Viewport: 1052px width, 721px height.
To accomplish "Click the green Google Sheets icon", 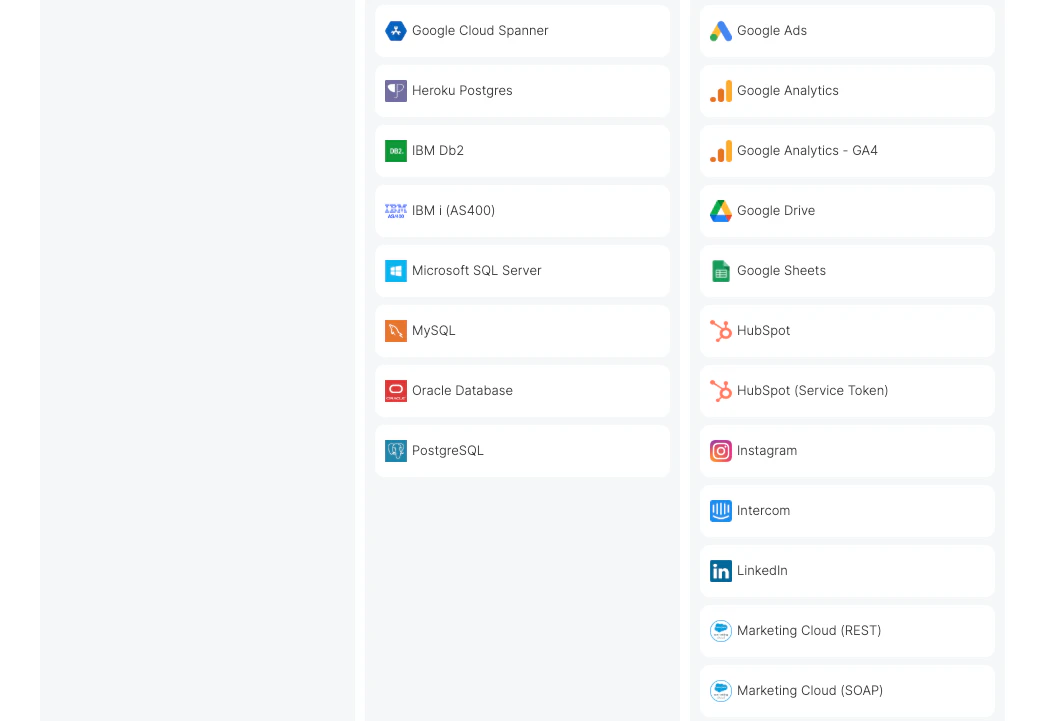I will pos(721,271).
